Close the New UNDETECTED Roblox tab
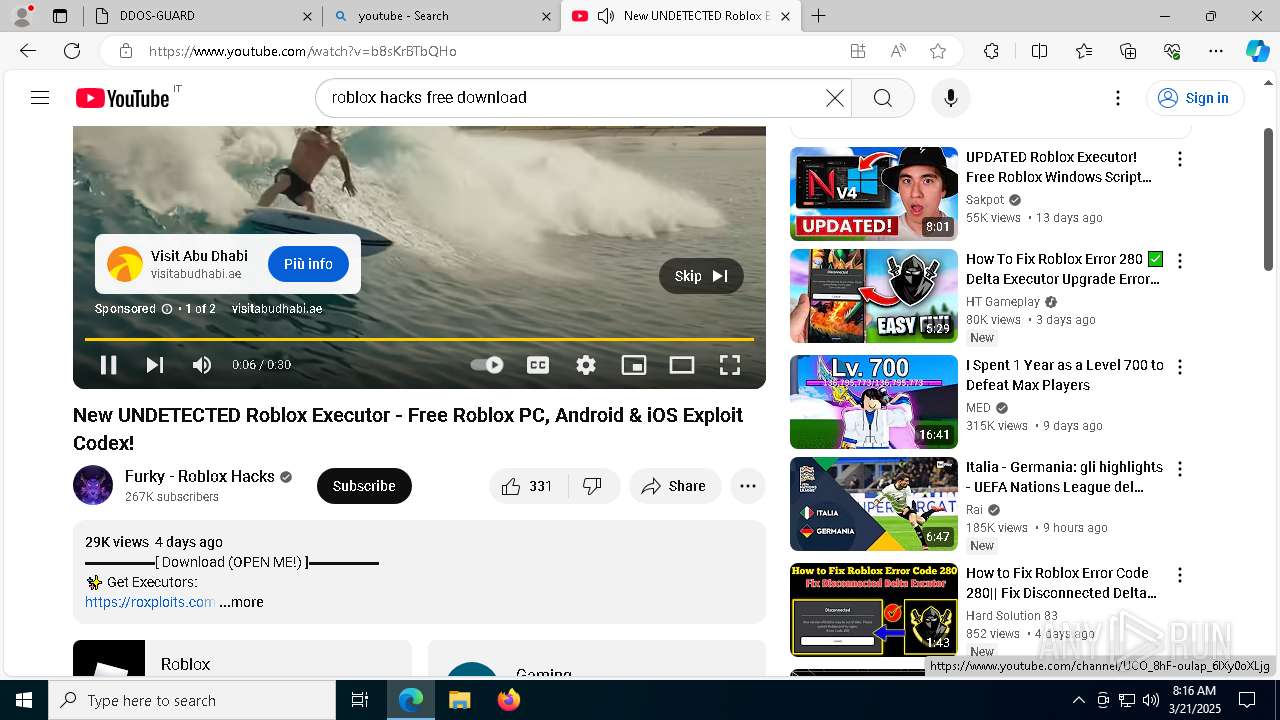The height and width of the screenshot is (720, 1280). point(785,16)
